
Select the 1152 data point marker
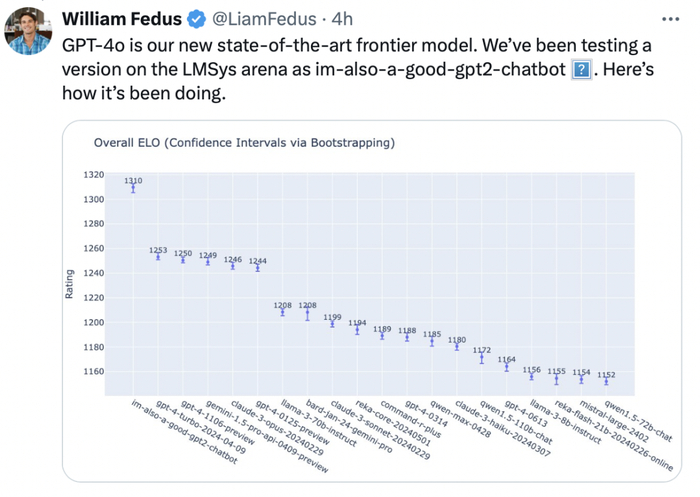point(606,381)
